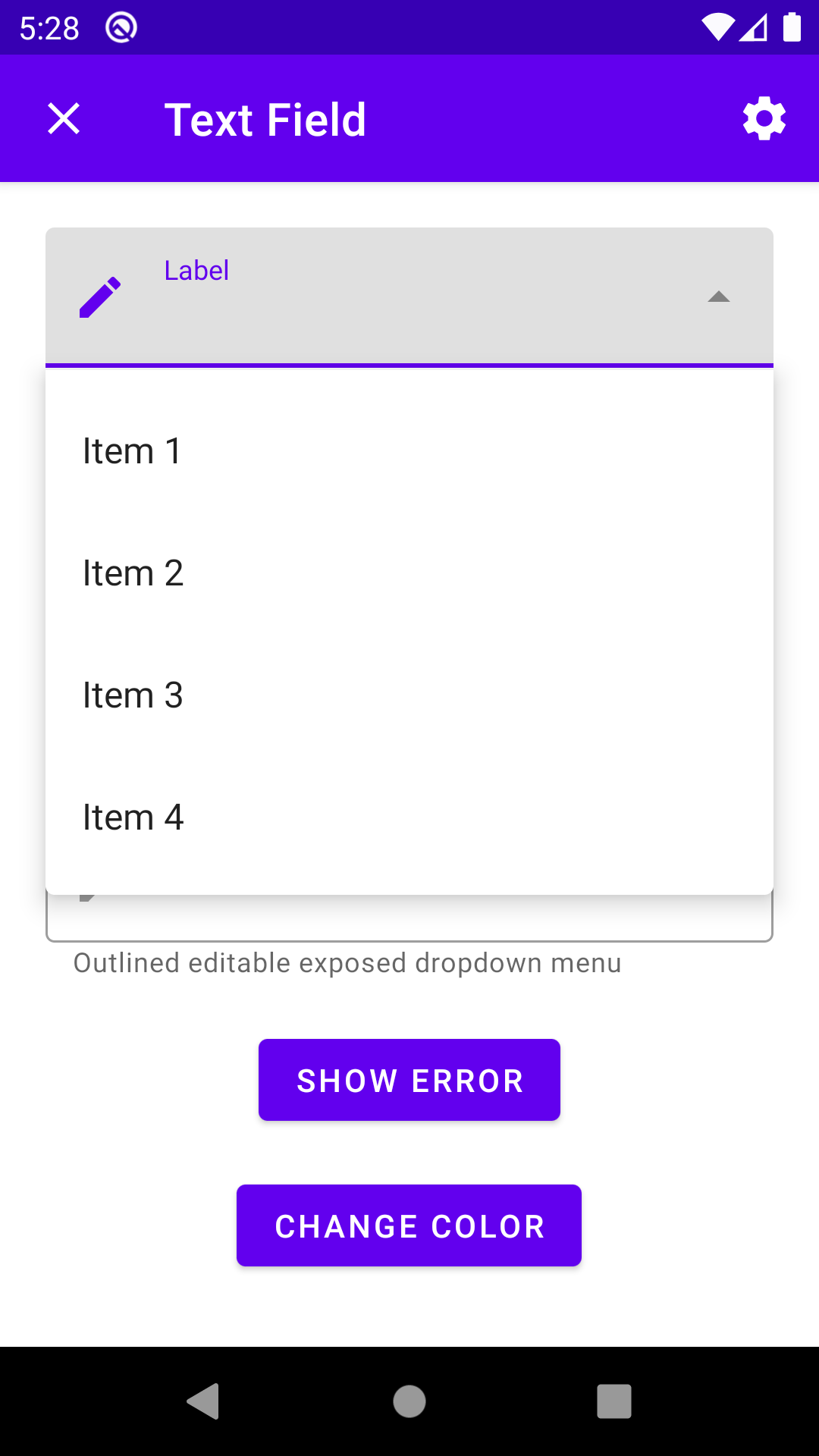Tap the Wi-Fi status icon

717,28
